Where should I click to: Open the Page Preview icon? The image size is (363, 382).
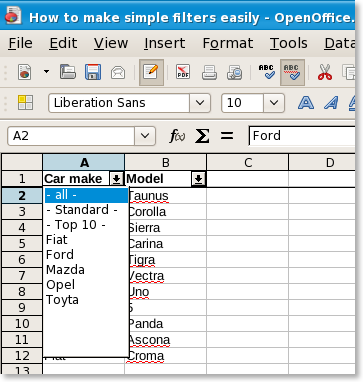coord(235,72)
